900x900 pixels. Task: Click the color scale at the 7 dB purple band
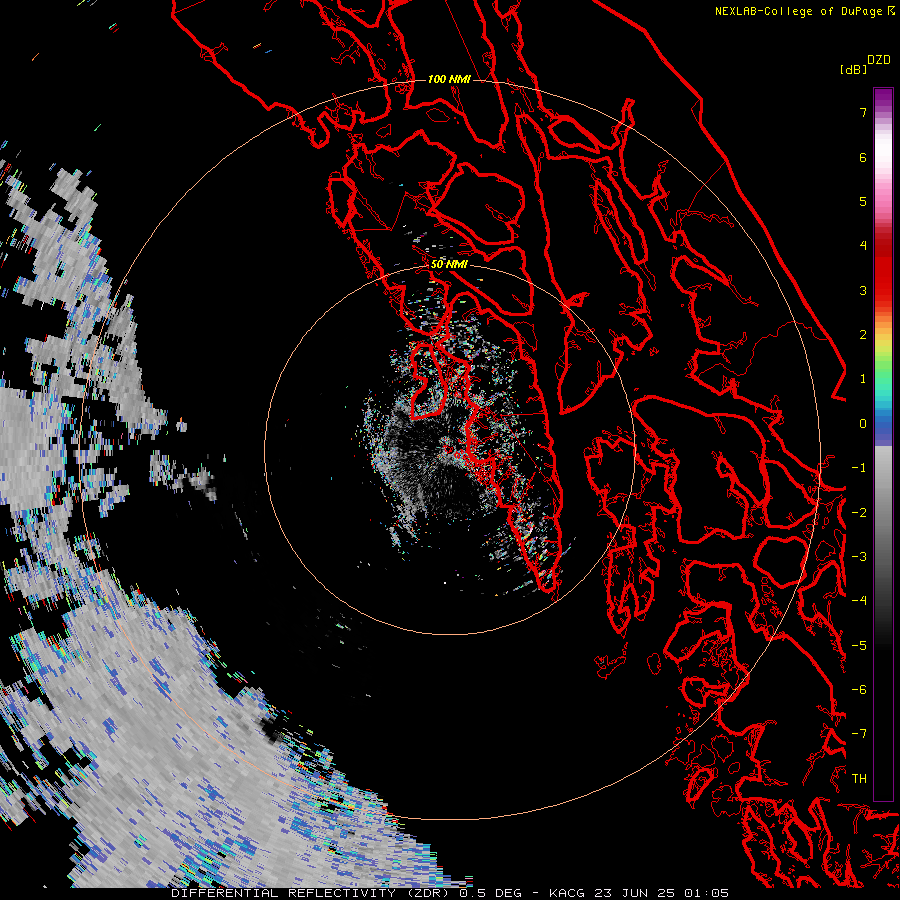tap(883, 112)
